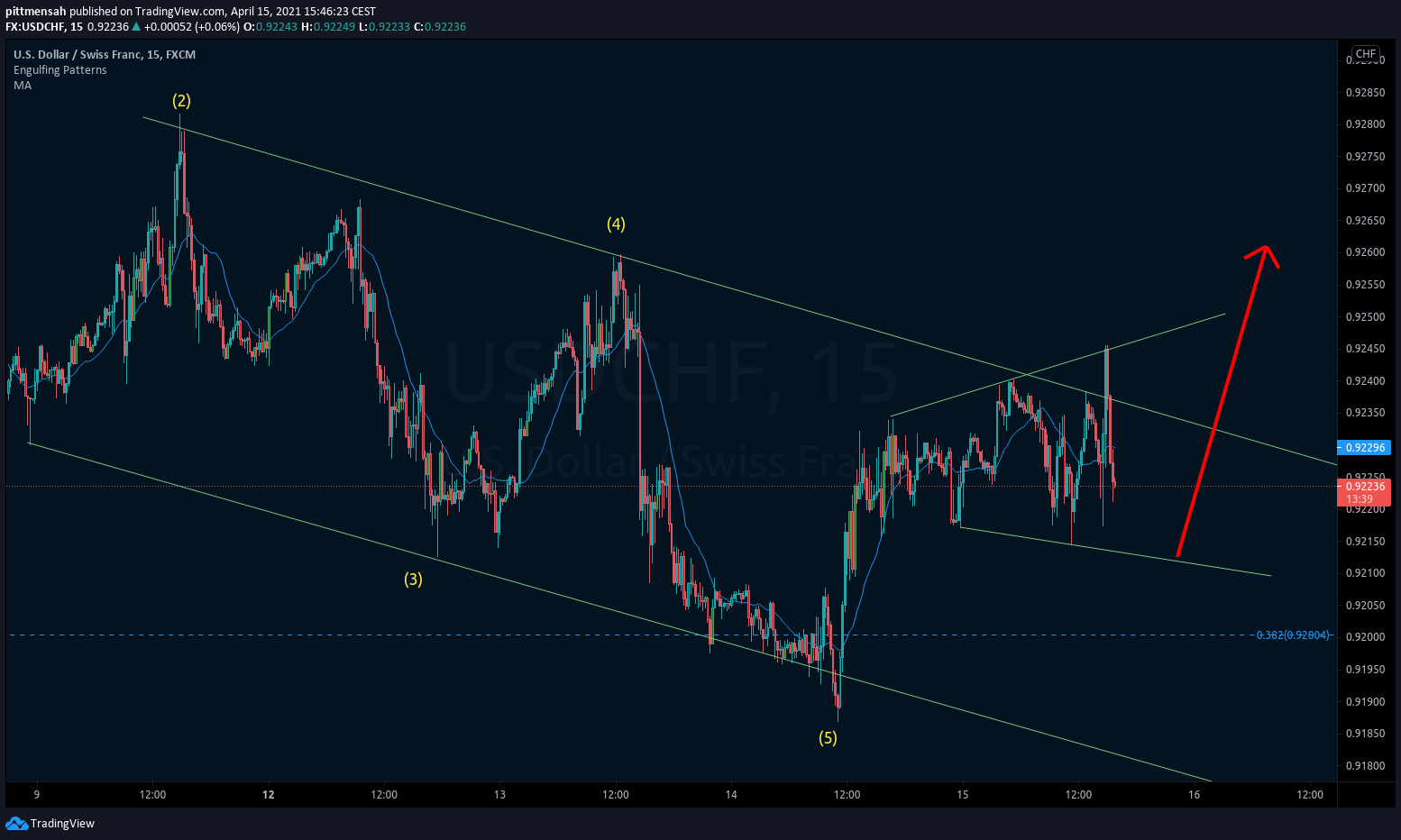Image resolution: width=1401 pixels, height=840 pixels.
Task: Click the (3) wave label
Action: click(413, 579)
